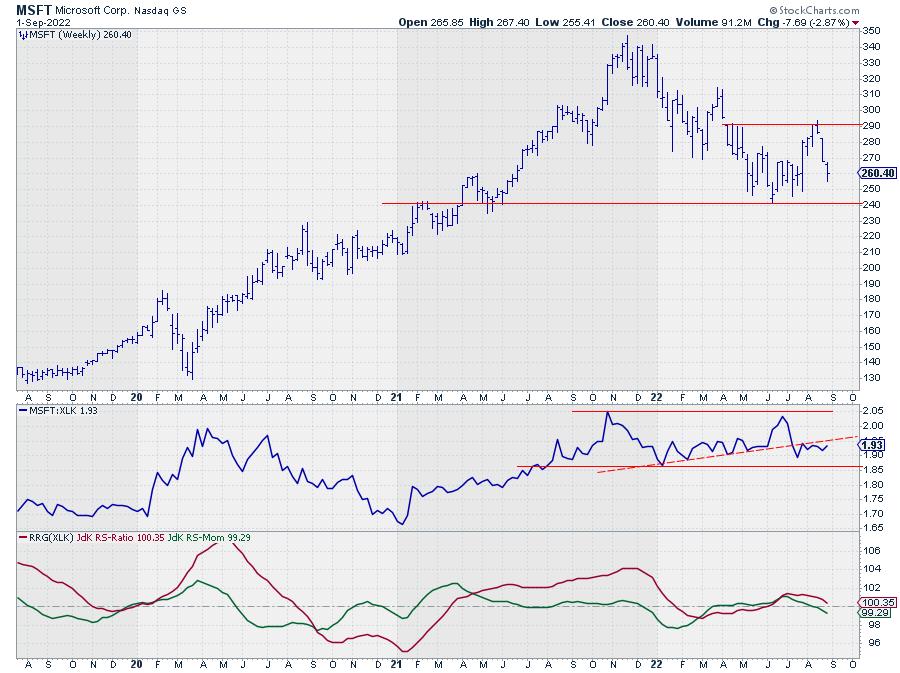Click the 240 price axis label
Viewport: 900px width, 673px height.
pos(872,204)
